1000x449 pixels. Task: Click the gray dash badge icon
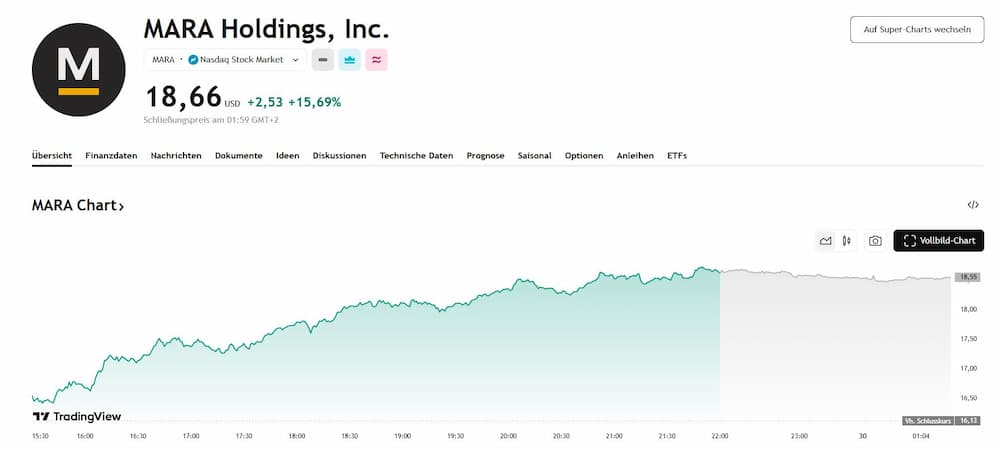coord(323,60)
